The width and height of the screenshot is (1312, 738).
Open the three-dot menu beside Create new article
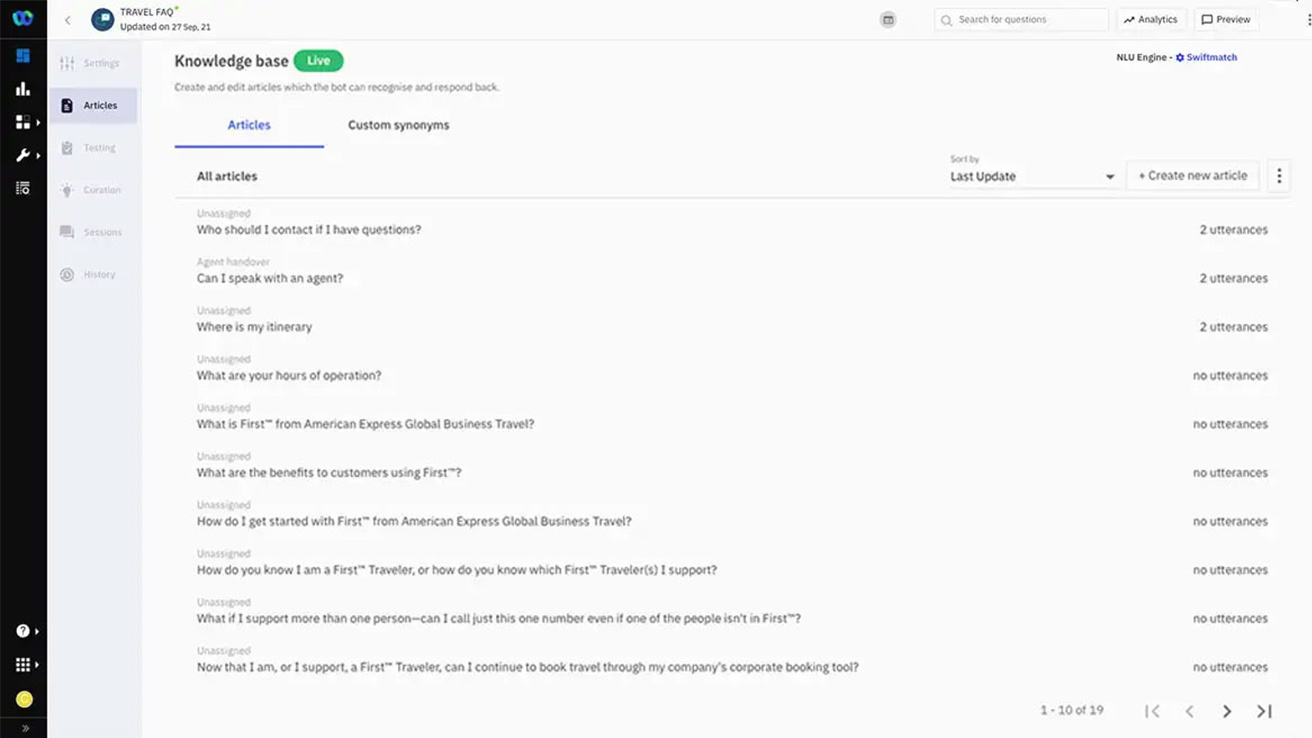(1279, 176)
